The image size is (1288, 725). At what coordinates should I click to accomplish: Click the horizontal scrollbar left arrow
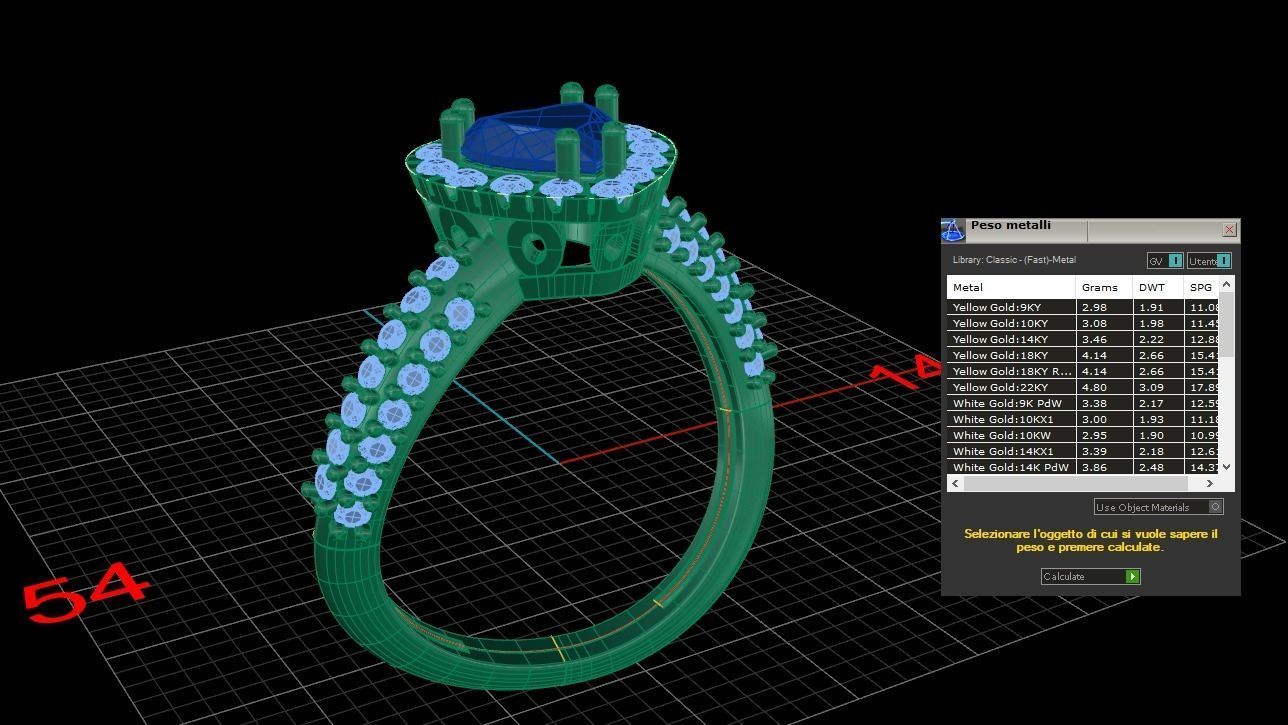point(955,483)
